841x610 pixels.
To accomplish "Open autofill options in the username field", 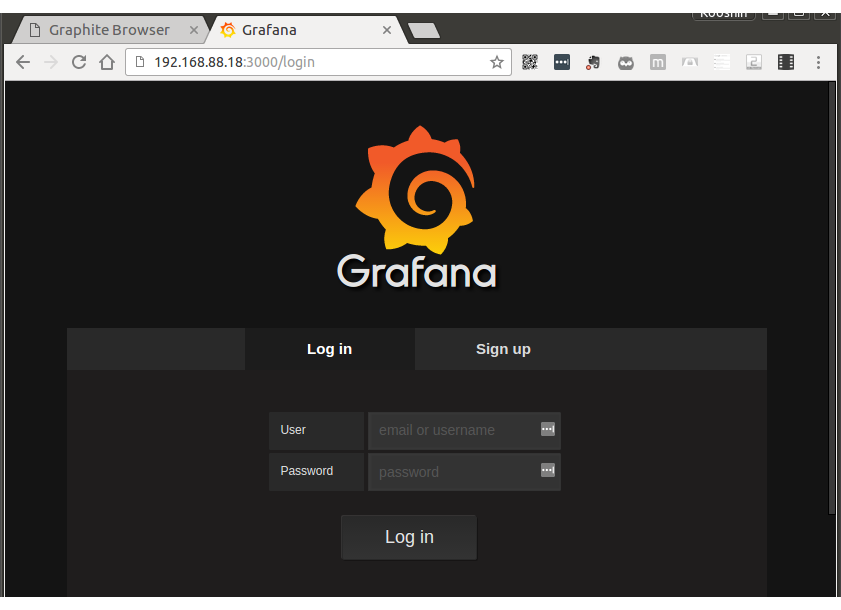I will coord(548,429).
